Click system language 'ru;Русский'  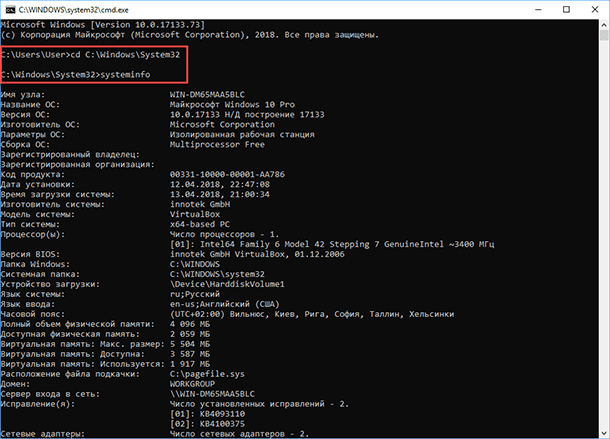[195, 294]
